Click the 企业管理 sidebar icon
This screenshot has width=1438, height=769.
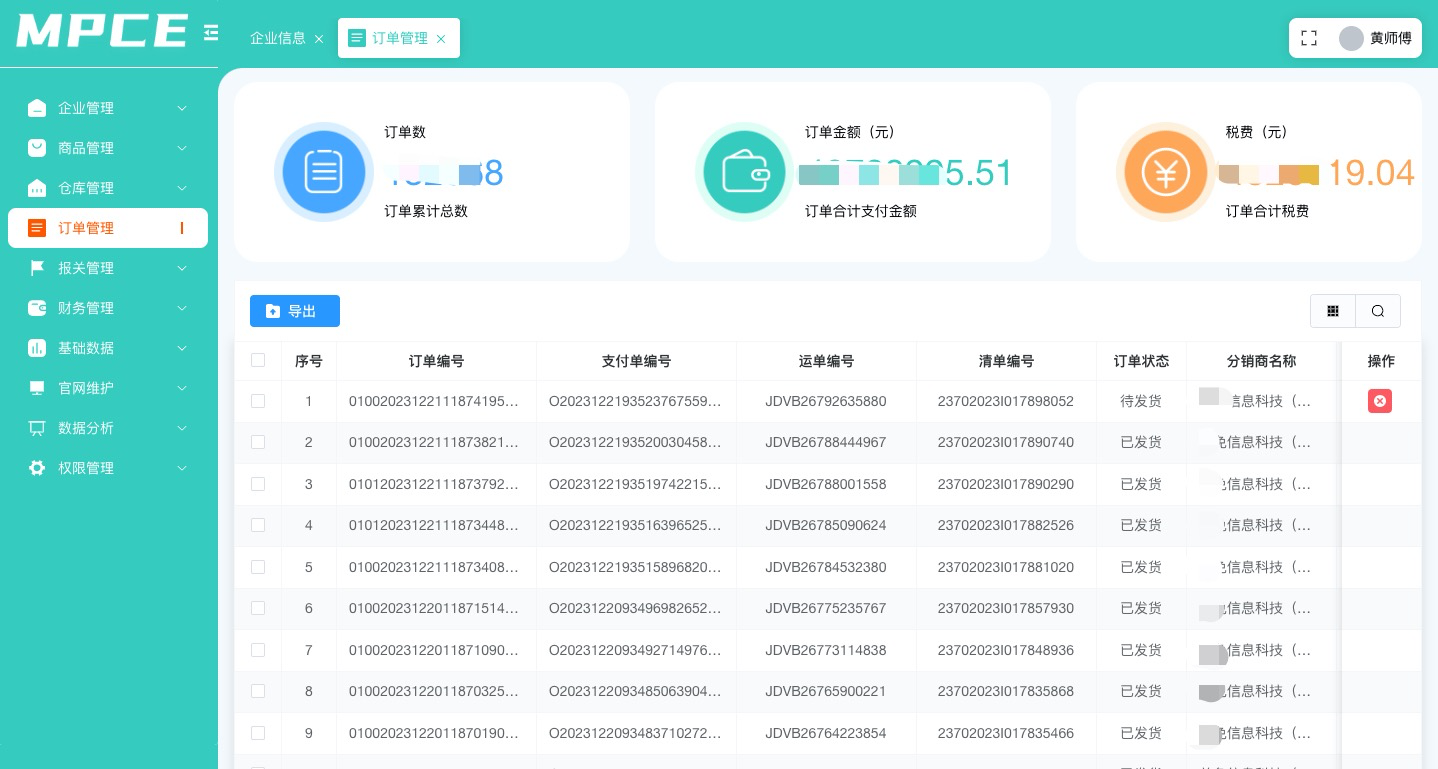pos(37,108)
